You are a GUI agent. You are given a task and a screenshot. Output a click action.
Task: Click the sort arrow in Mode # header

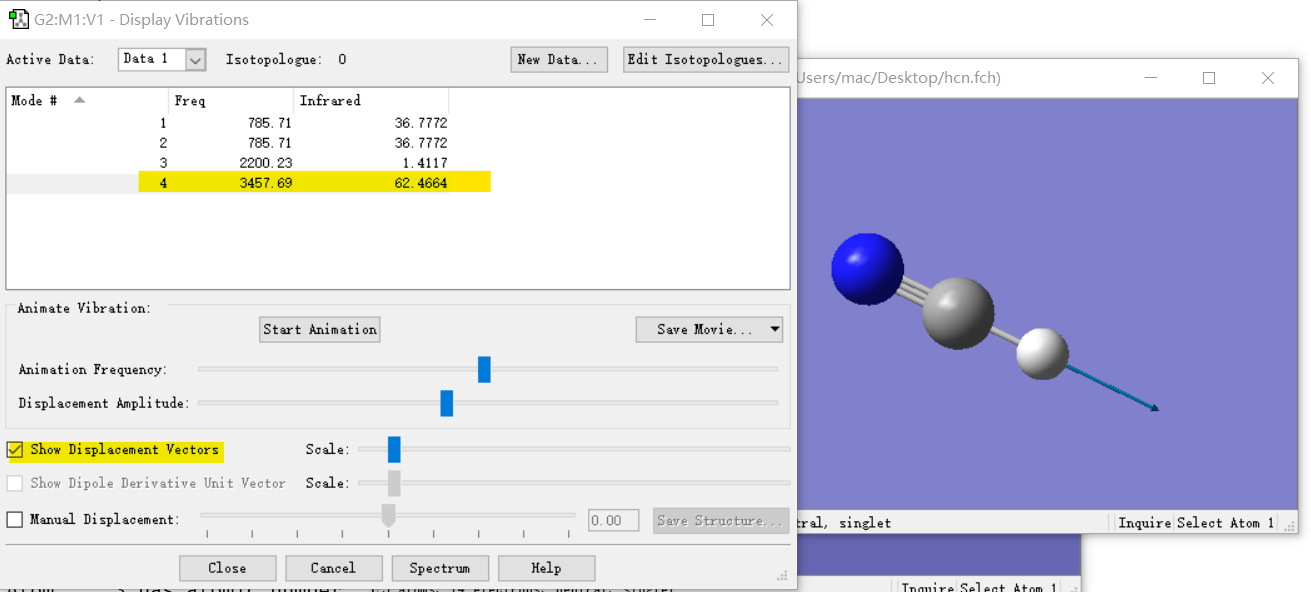(80, 100)
